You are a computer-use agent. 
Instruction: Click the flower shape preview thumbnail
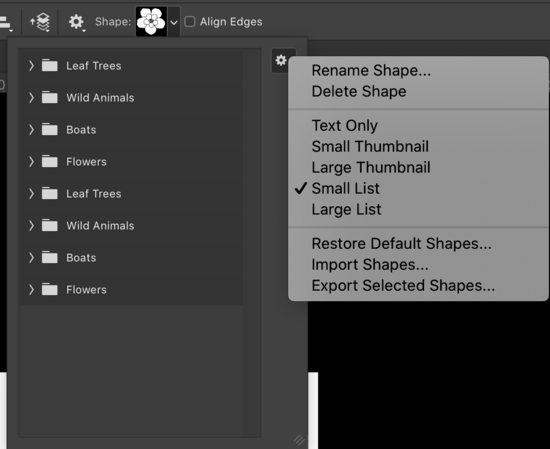[x=151, y=21]
